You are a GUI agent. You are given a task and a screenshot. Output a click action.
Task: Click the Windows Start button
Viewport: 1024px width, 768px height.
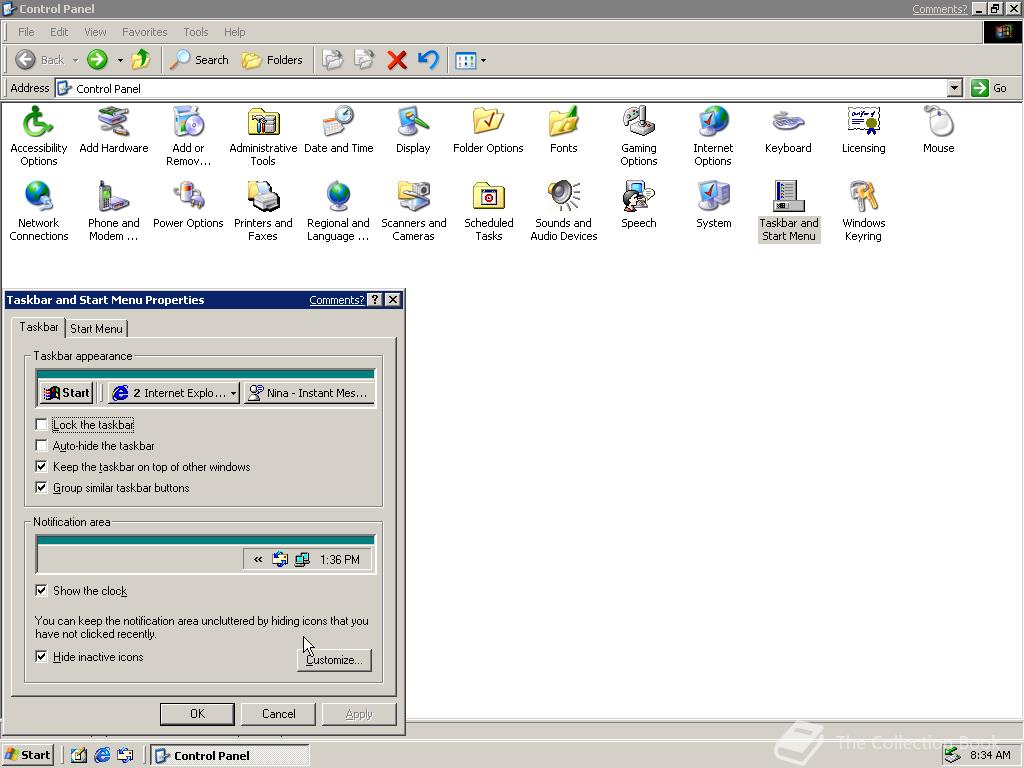tap(28, 755)
